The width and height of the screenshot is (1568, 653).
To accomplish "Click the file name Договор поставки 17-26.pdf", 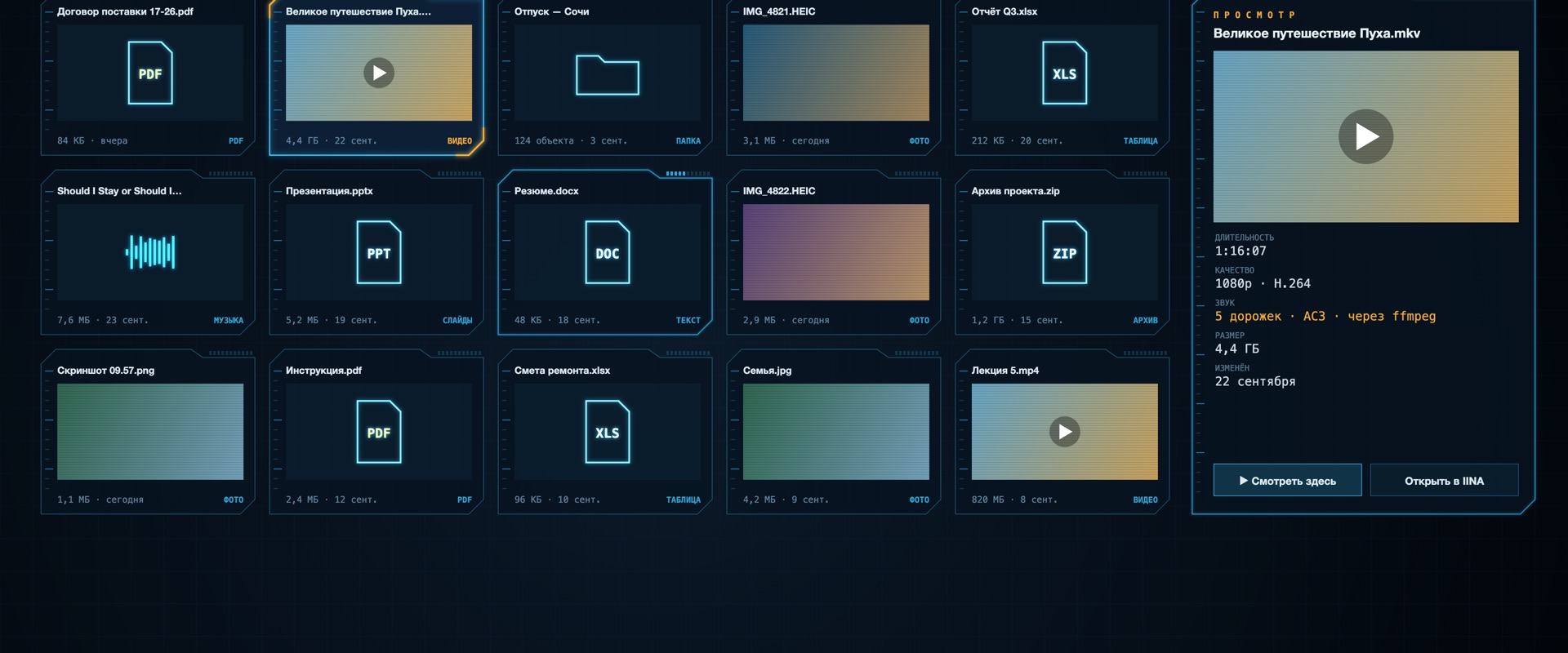I will tap(125, 11).
